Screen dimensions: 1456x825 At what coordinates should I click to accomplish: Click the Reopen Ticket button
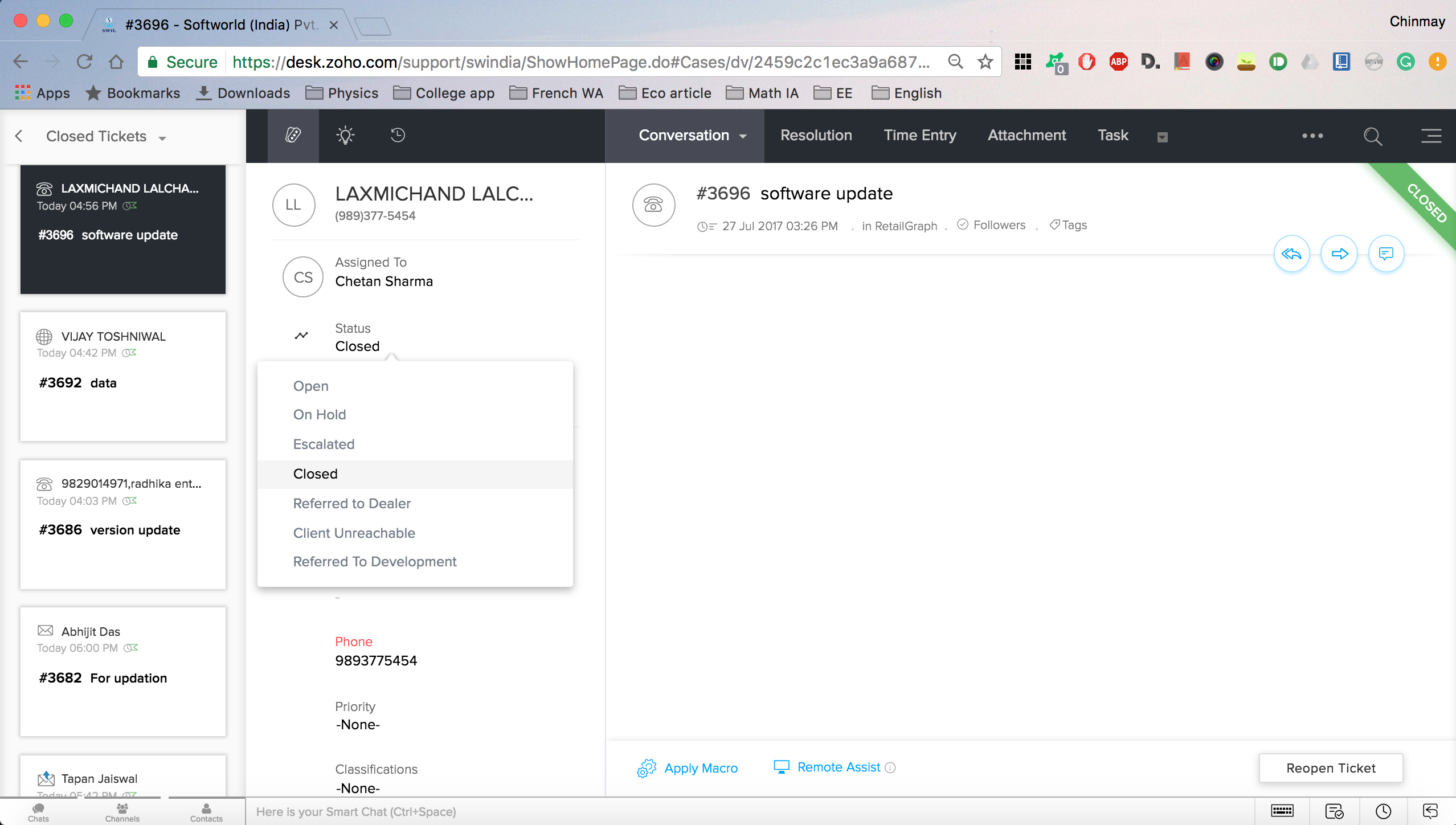(1330, 768)
